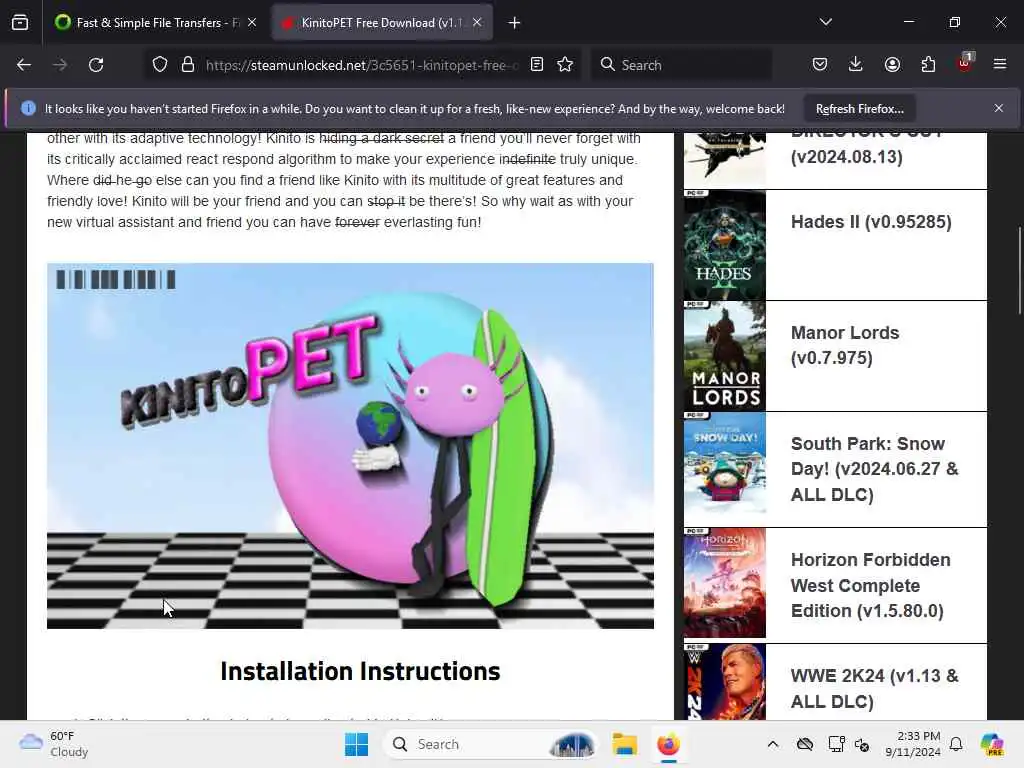Toggle reader view icon in address bar
1024x768 pixels.
pos(537,65)
